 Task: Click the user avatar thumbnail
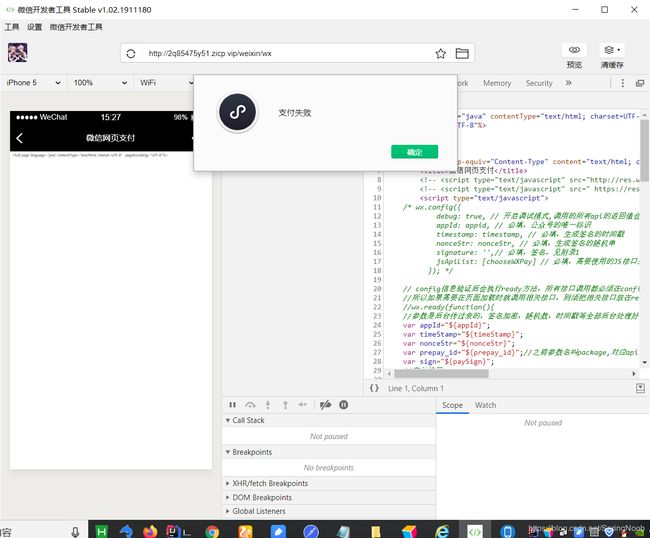point(18,53)
